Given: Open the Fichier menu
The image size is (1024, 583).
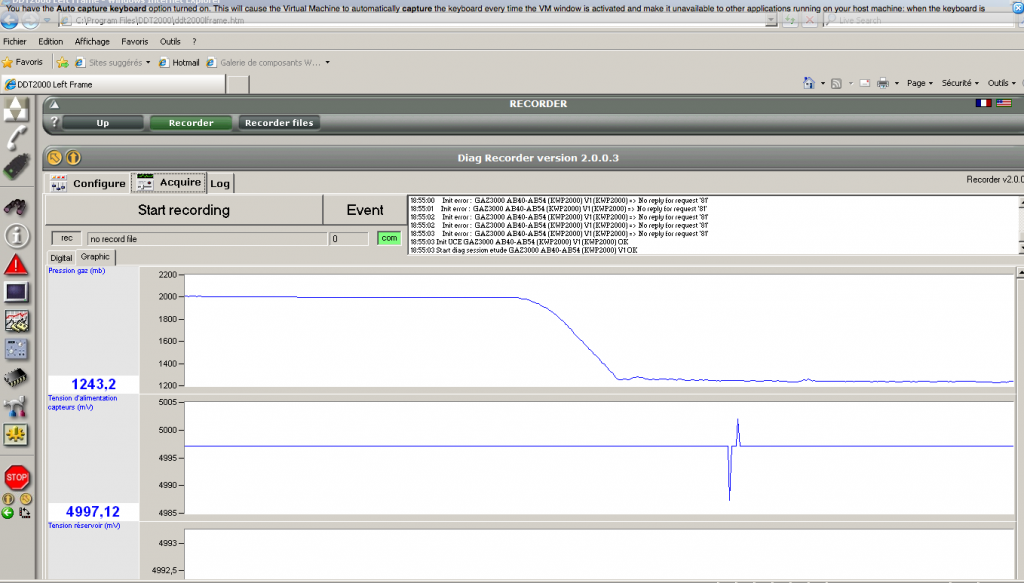Looking at the screenshot, I should [15, 41].
